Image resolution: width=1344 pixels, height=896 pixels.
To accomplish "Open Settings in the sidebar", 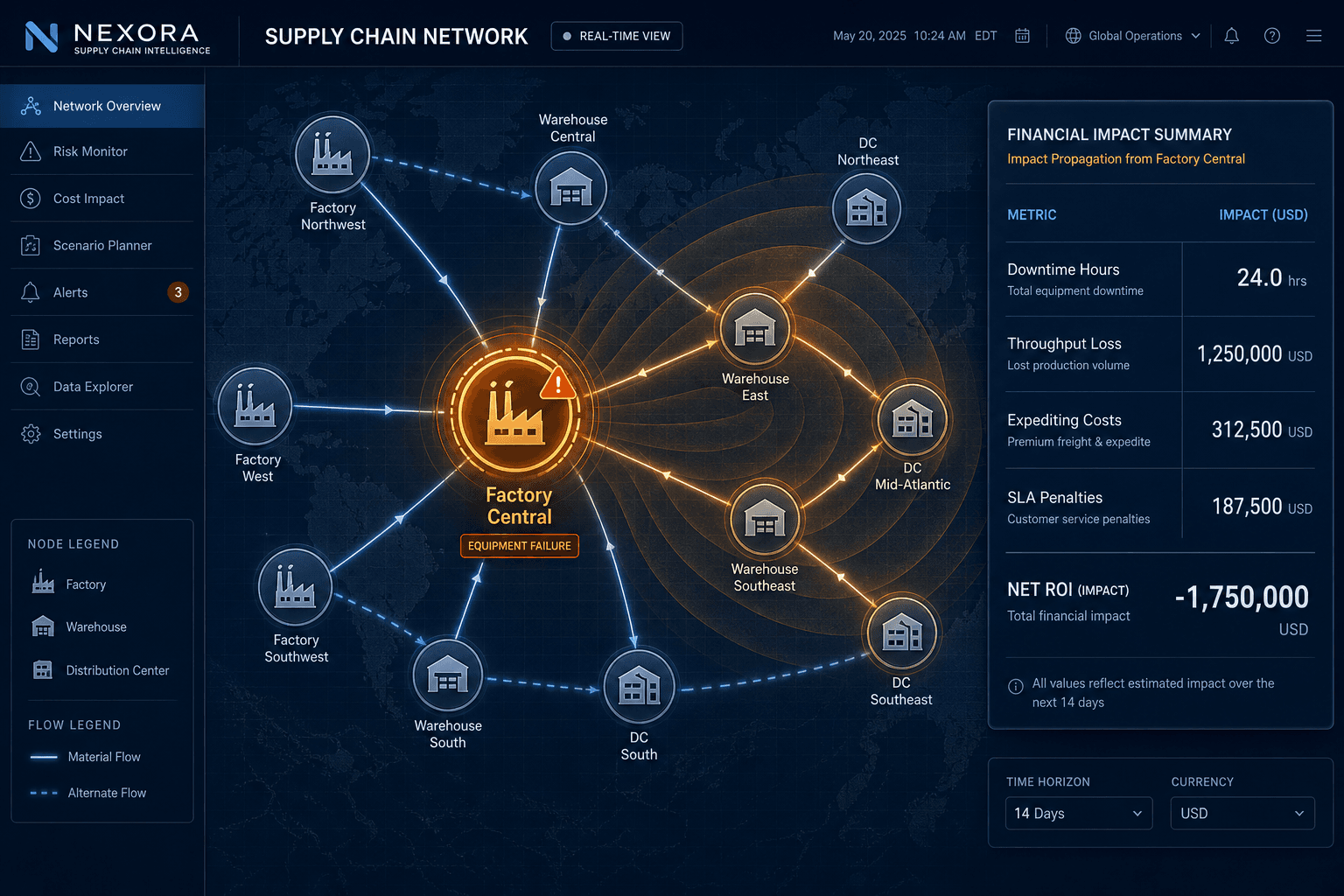I will (102, 434).
